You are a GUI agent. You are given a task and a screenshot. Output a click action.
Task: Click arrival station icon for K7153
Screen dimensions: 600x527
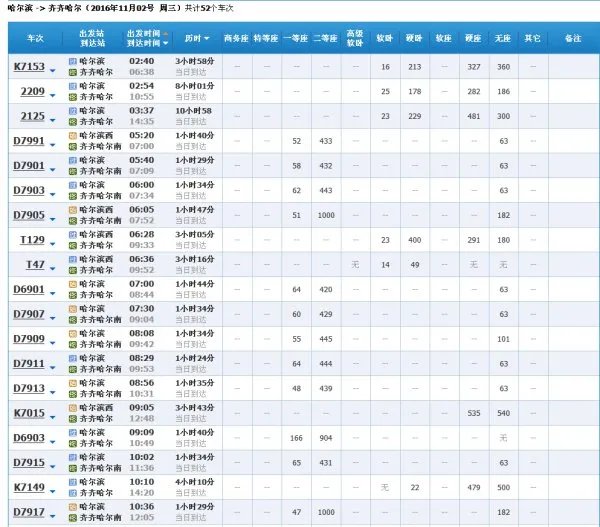(73, 72)
